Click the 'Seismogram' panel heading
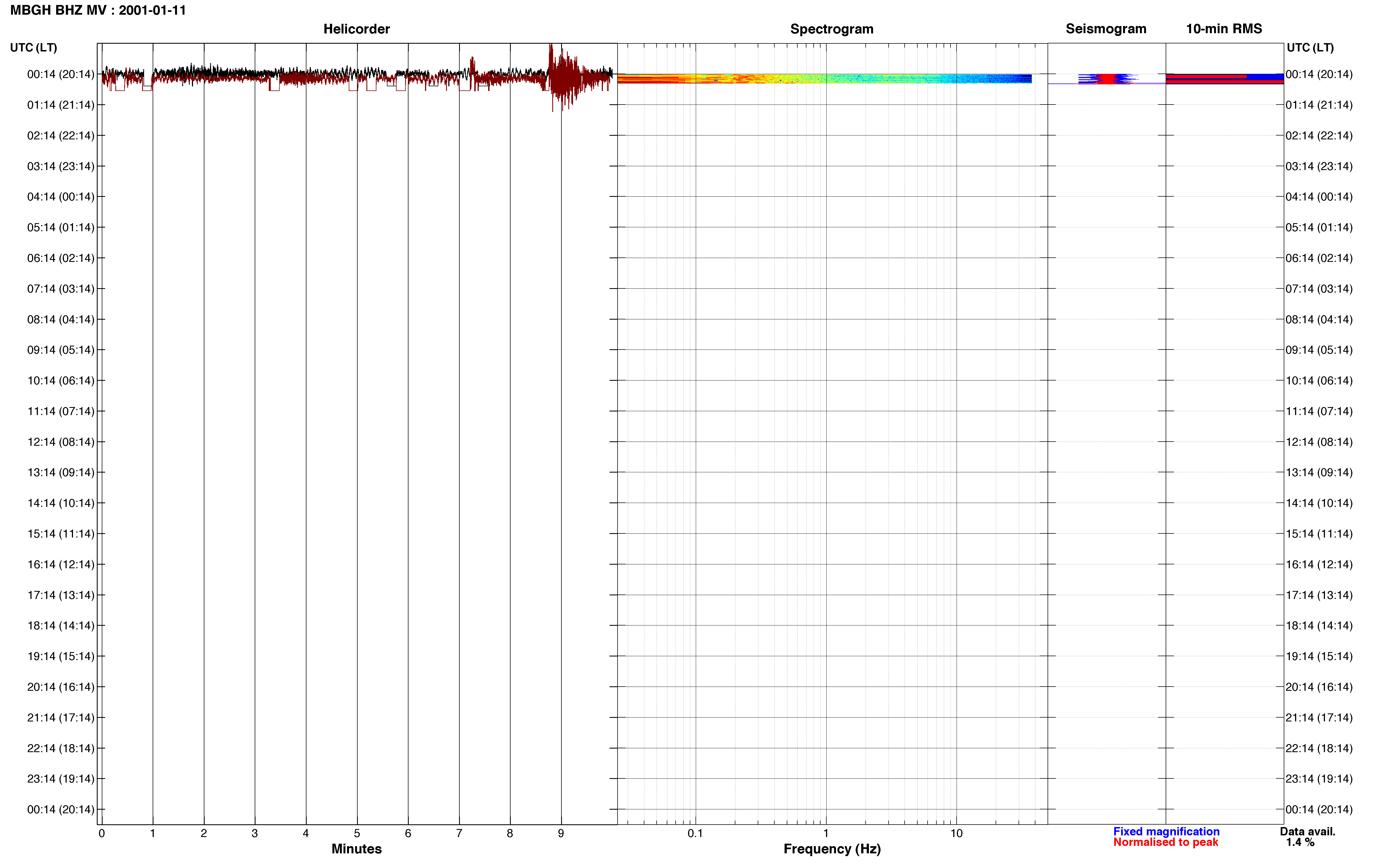The width and height of the screenshot is (1388, 868). [1106, 29]
